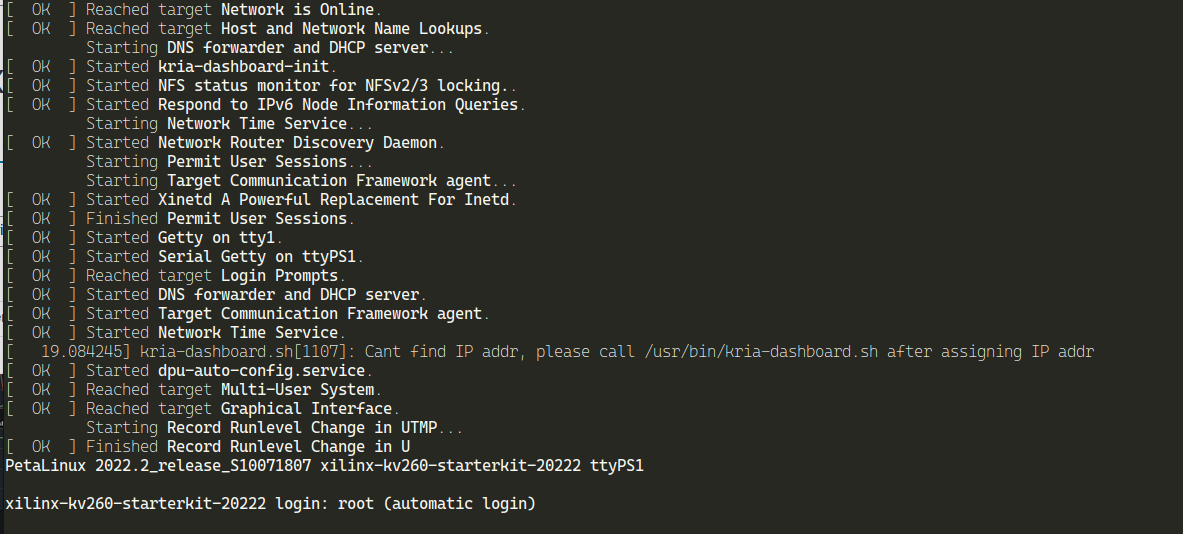Screen dimensions: 1183x534
Task: Click 'Host and Network Name Lookups' text
Action: (351, 29)
